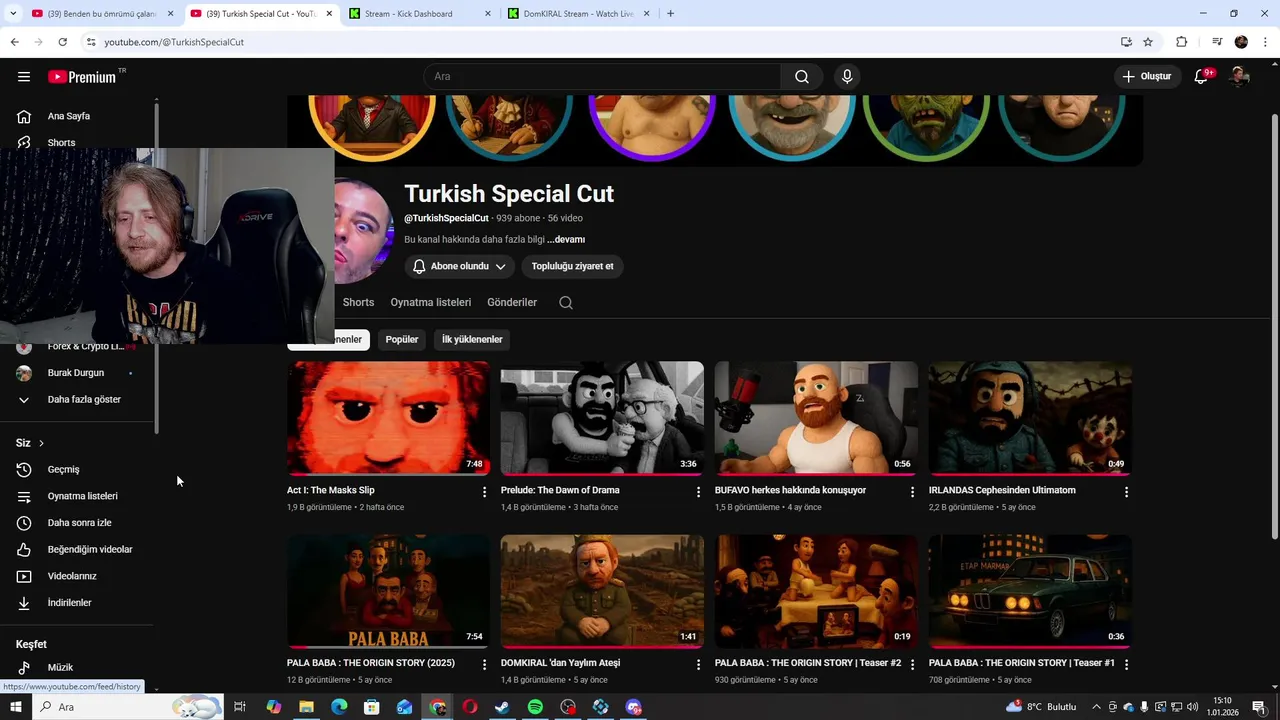The image size is (1280, 720).
Task: Switch to Stream - Kick Dashboard tab
Action: 420,14
